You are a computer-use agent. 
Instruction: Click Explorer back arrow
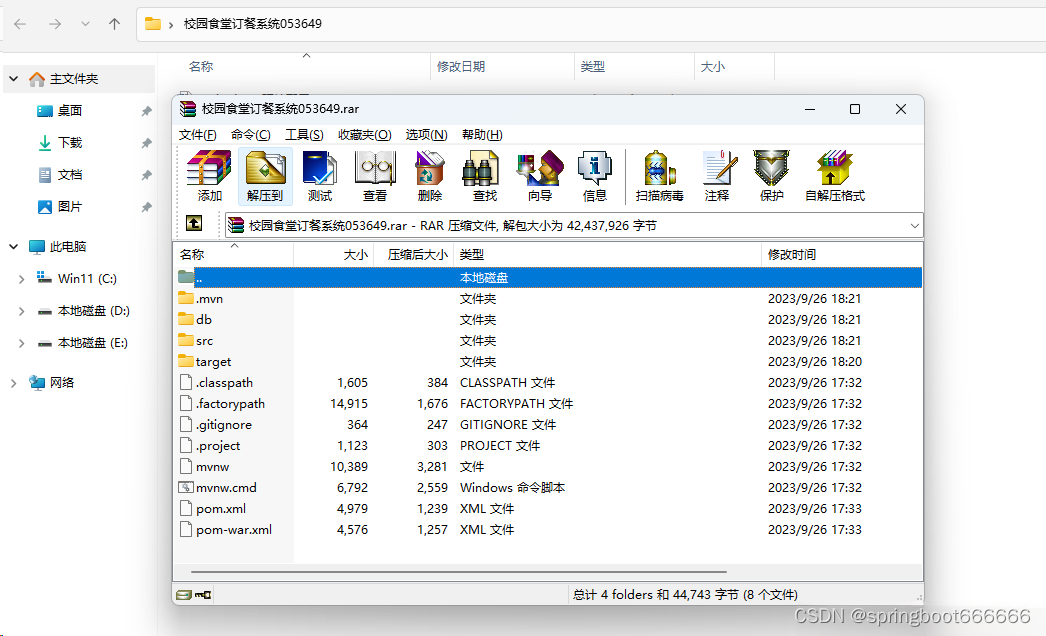[x=20, y=24]
